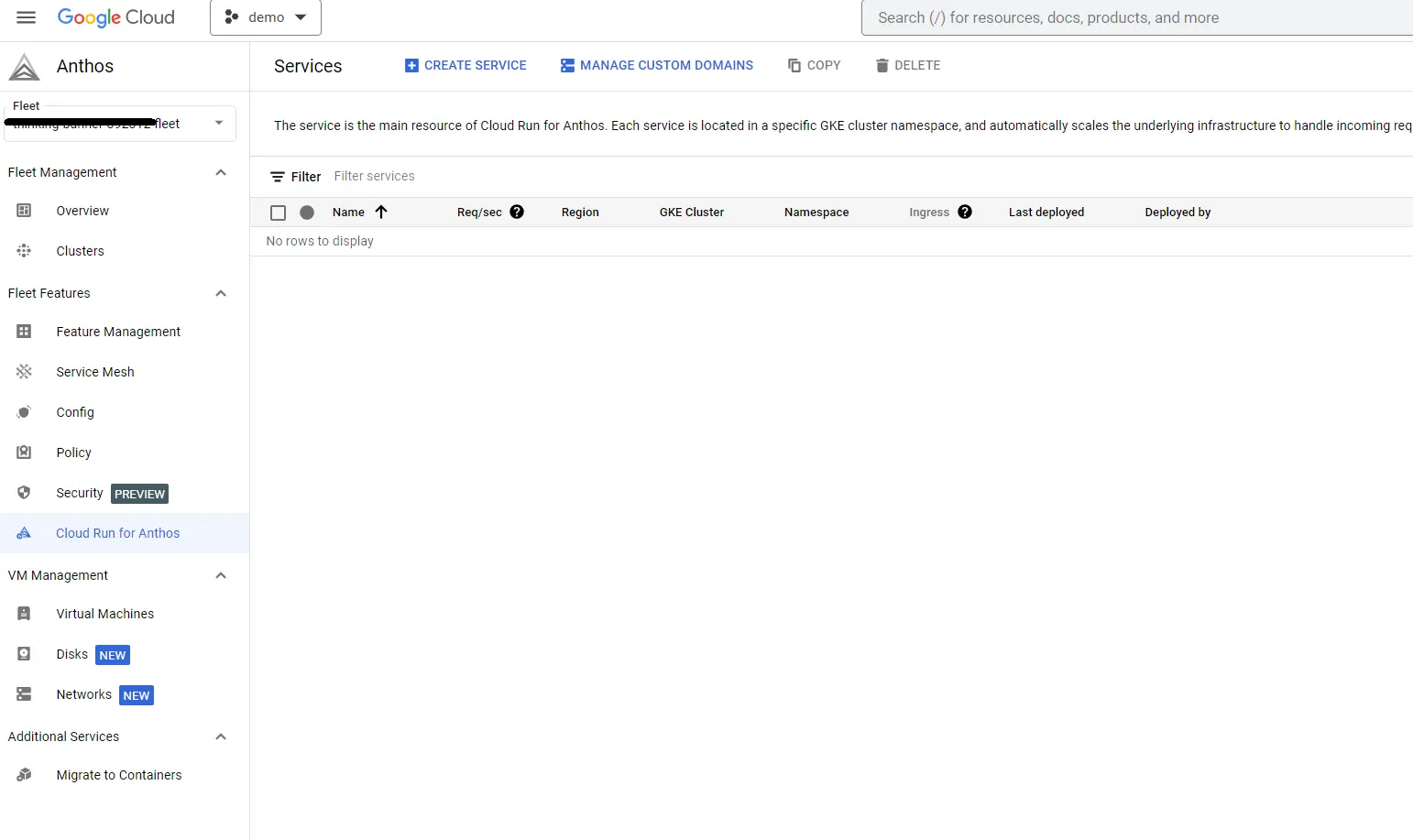Collapse the VM Management section

[x=220, y=575]
